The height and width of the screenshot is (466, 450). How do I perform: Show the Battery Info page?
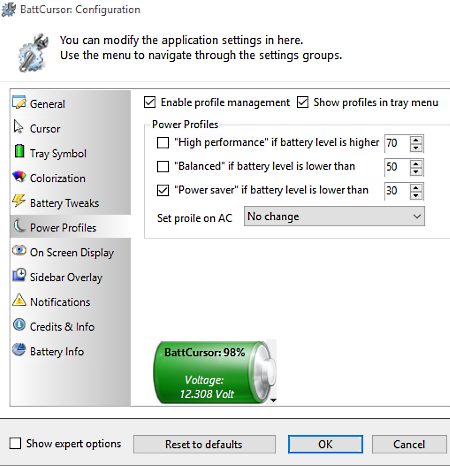click(x=70, y=351)
